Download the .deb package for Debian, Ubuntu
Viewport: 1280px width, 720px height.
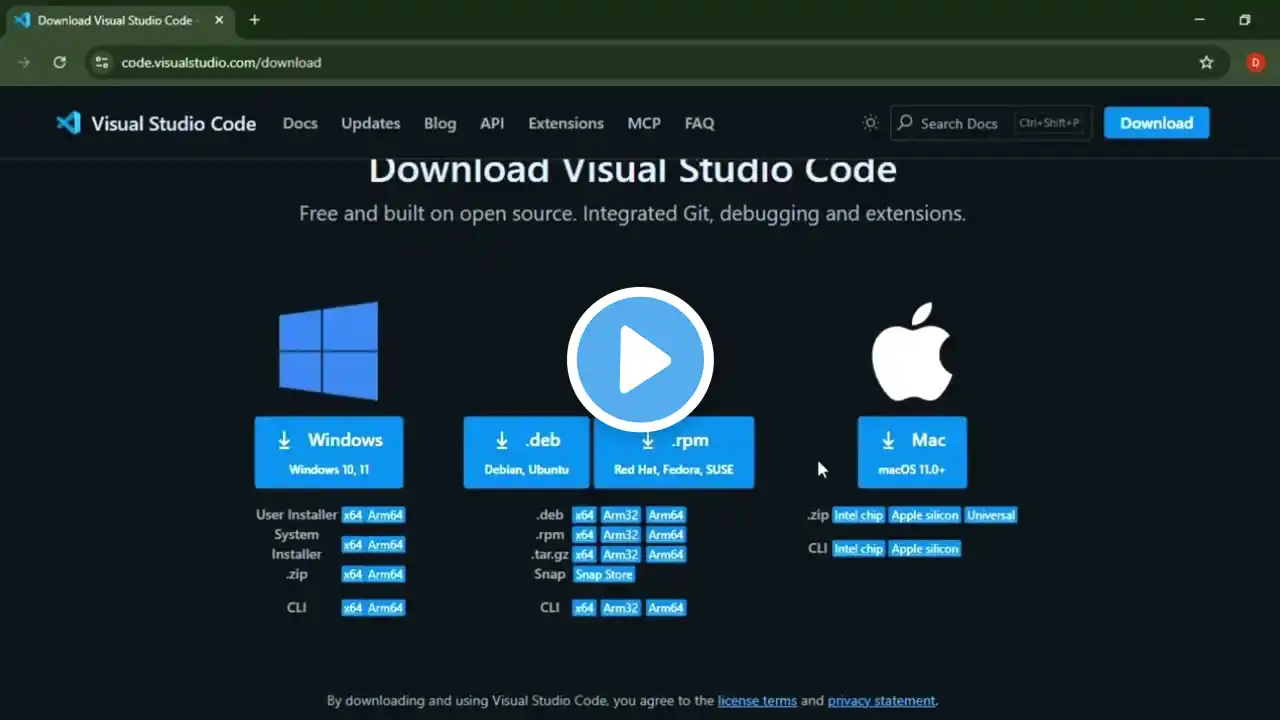click(526, 452)
